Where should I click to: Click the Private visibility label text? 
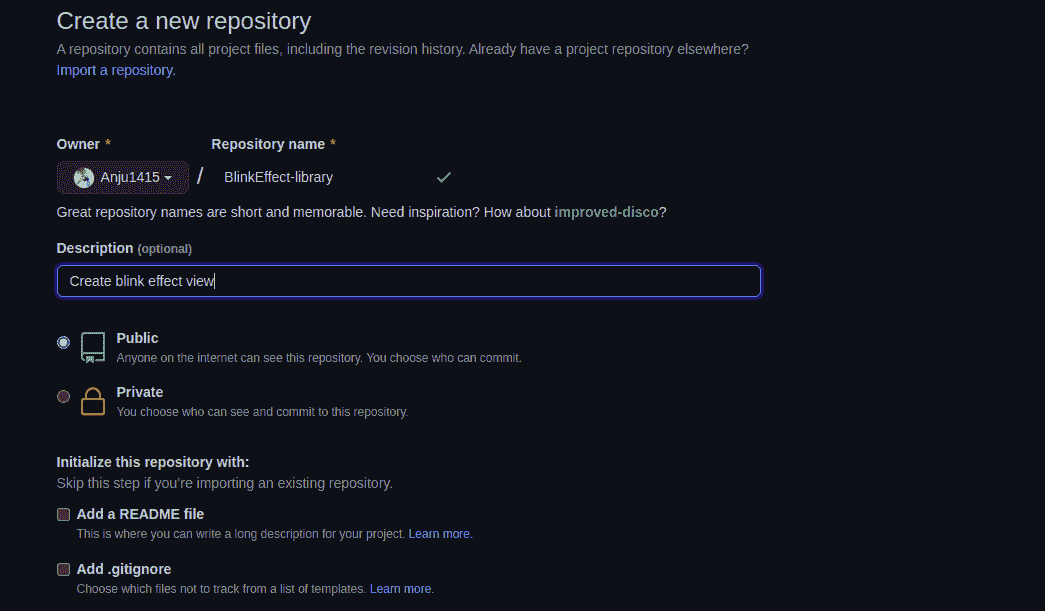(139, 392)
